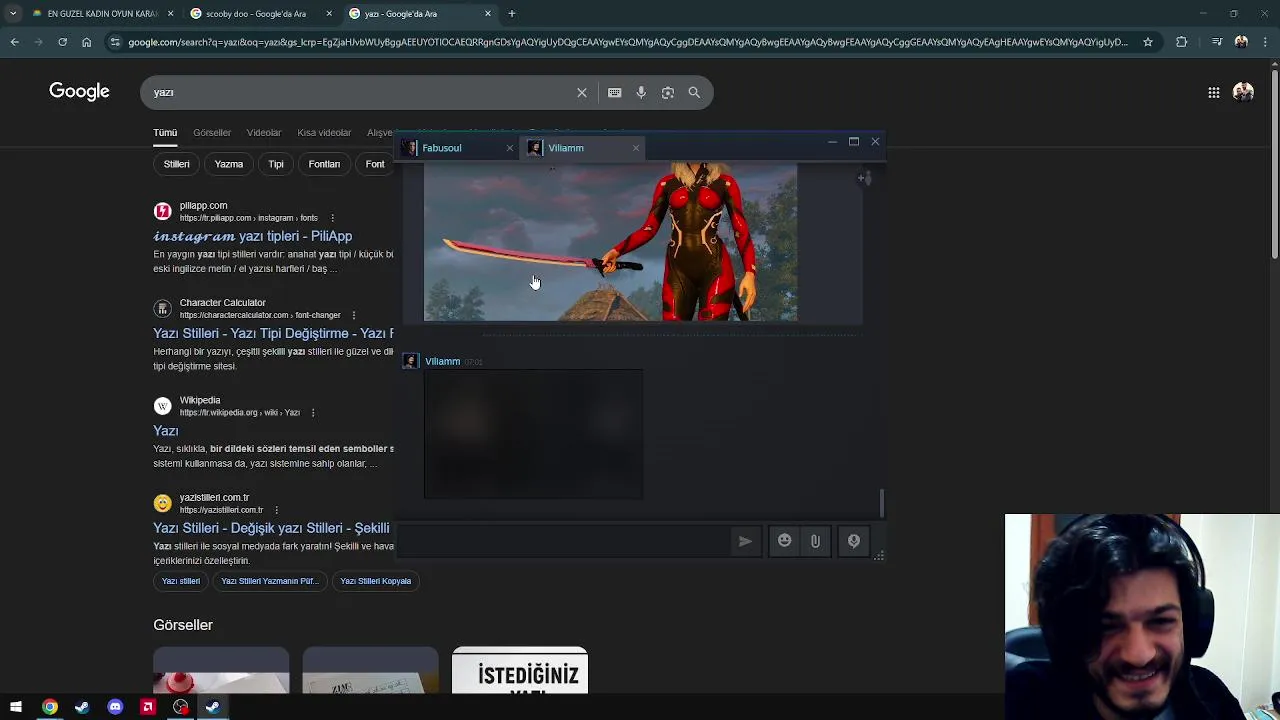
Task: Click the Font filter chip
Action: [375, 164]
